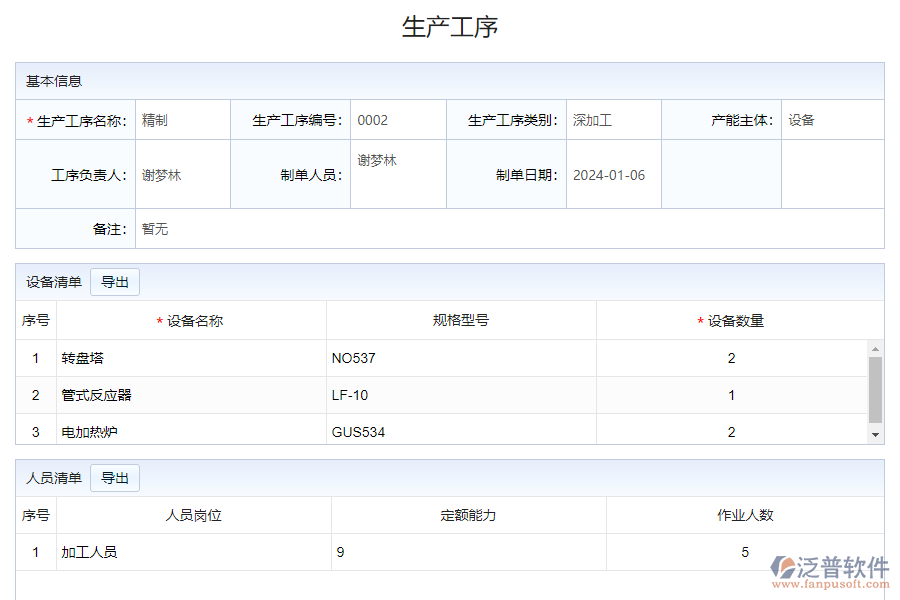This screenshot has width=900, height=600.
Task: Click the export button in 设备清单 section
Action: 115,282
